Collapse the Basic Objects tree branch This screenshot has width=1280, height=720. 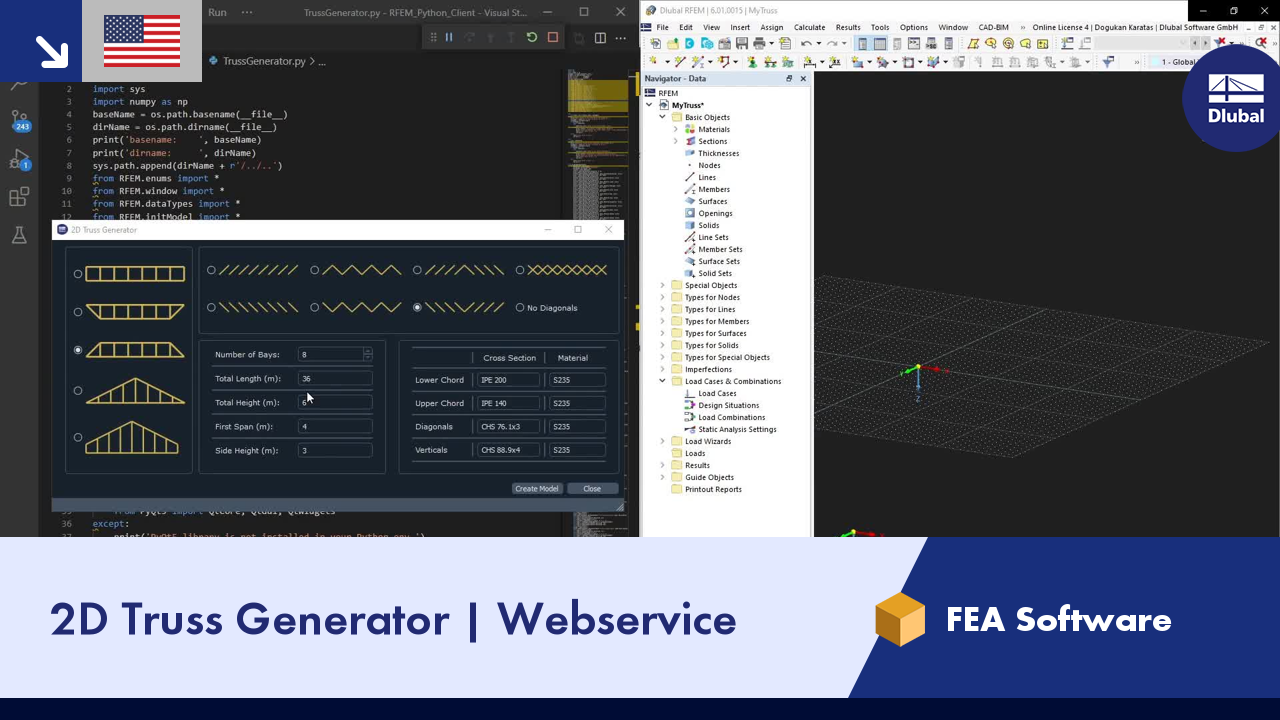[x=662, y=117]
